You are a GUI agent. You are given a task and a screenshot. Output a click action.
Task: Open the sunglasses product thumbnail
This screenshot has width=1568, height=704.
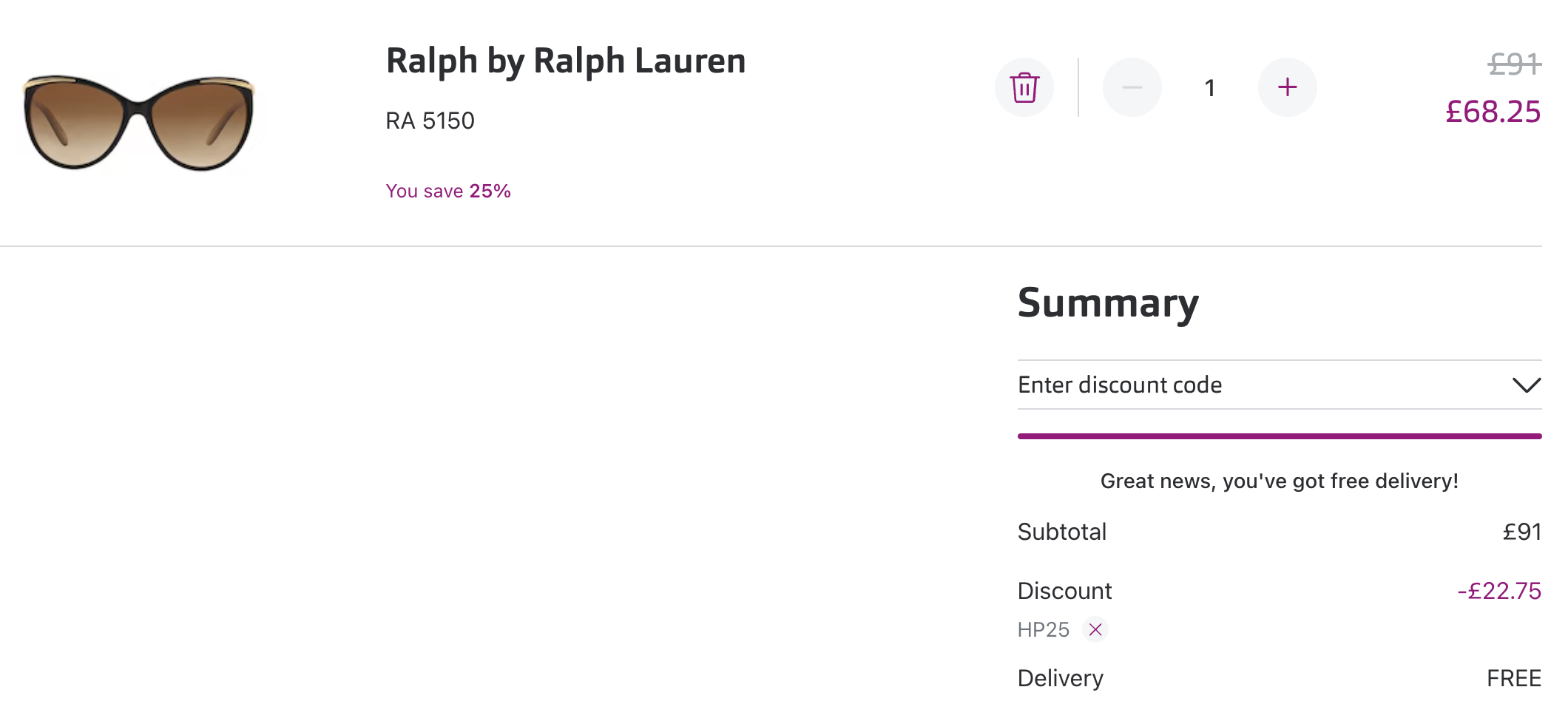[x=138, y=122]
